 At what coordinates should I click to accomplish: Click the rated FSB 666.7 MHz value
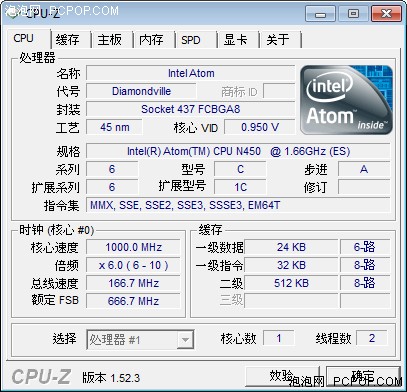click(133, 301)
